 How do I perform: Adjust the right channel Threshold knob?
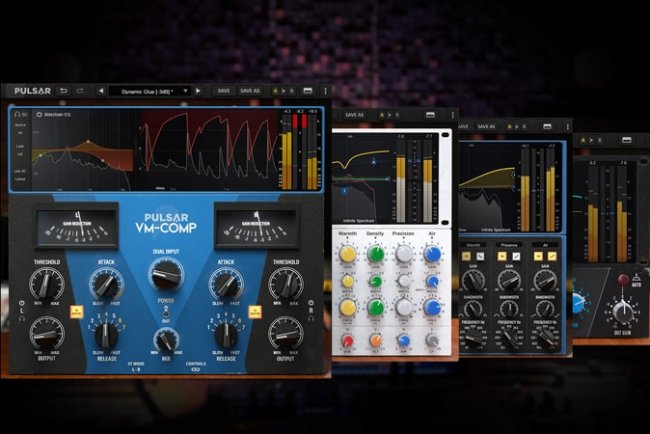(x=286, y=284)
